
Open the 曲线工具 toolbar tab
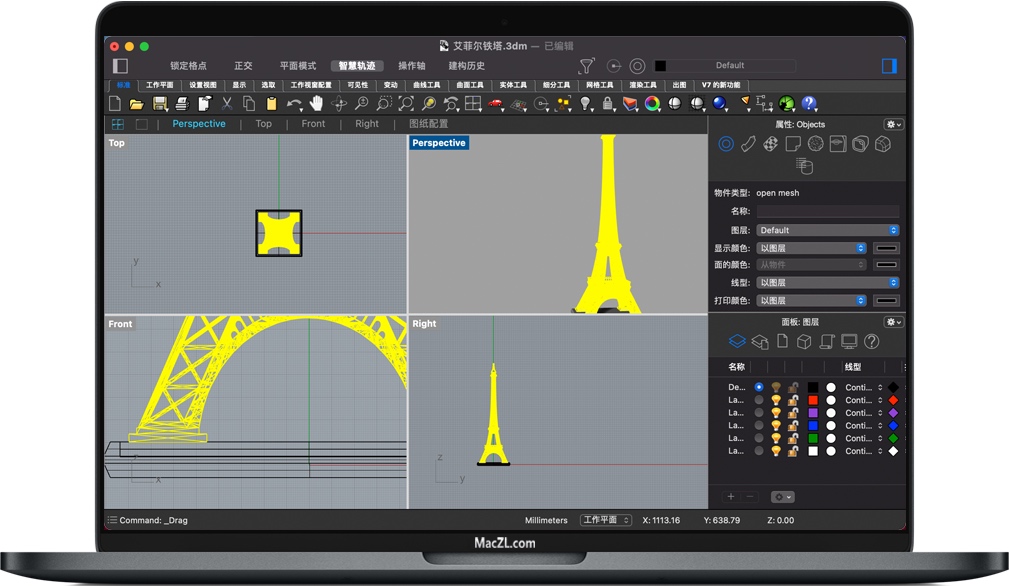coord(427,85)
